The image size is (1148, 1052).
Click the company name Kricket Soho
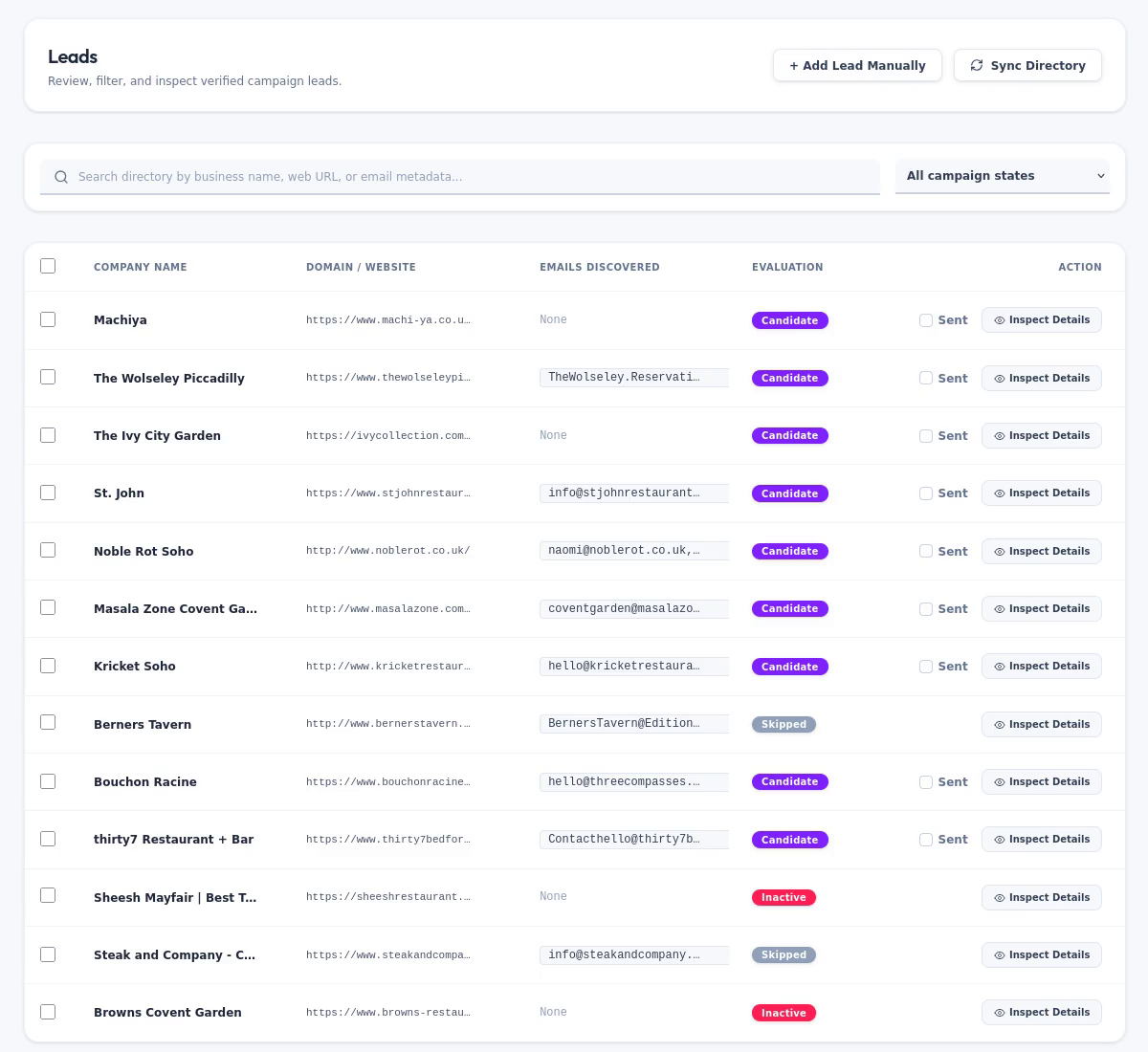[135, 667]
